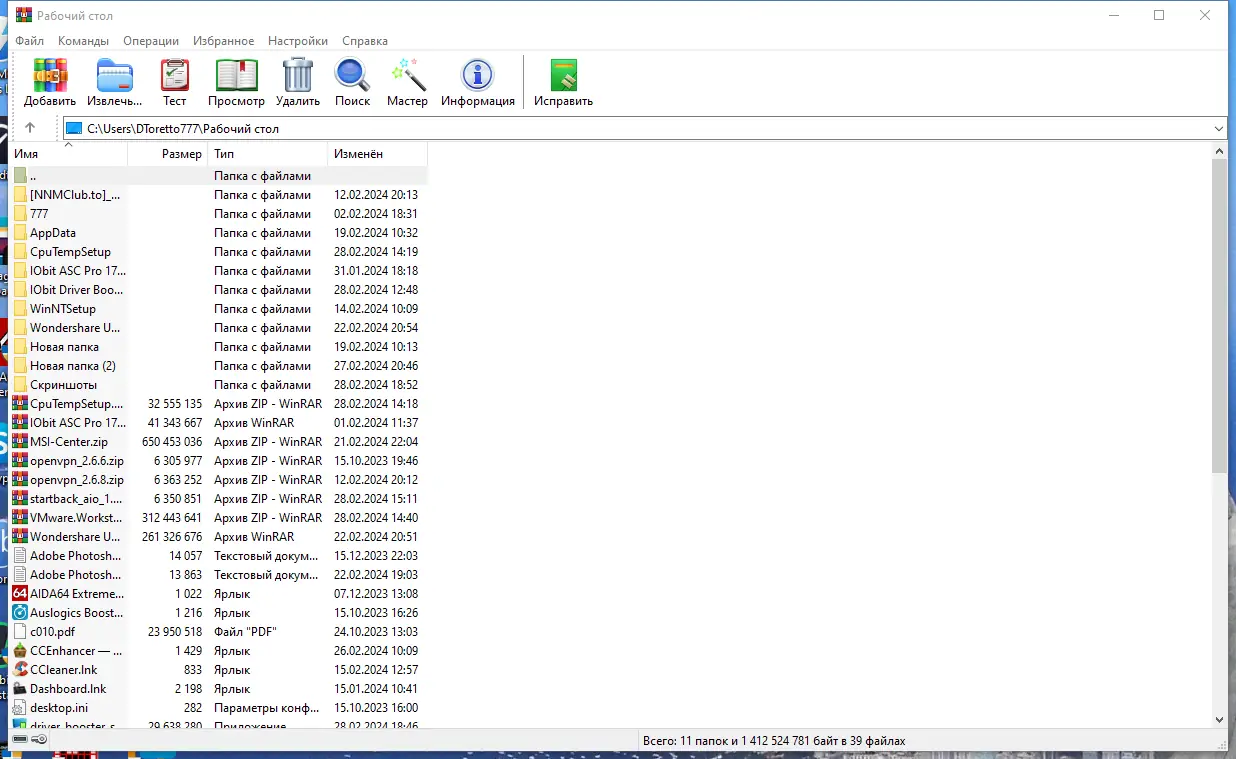This screenshot has height=759, width=1236.
Task: Select the [NNMClub.to]_ folder row
Action: [x=219, y=194]
